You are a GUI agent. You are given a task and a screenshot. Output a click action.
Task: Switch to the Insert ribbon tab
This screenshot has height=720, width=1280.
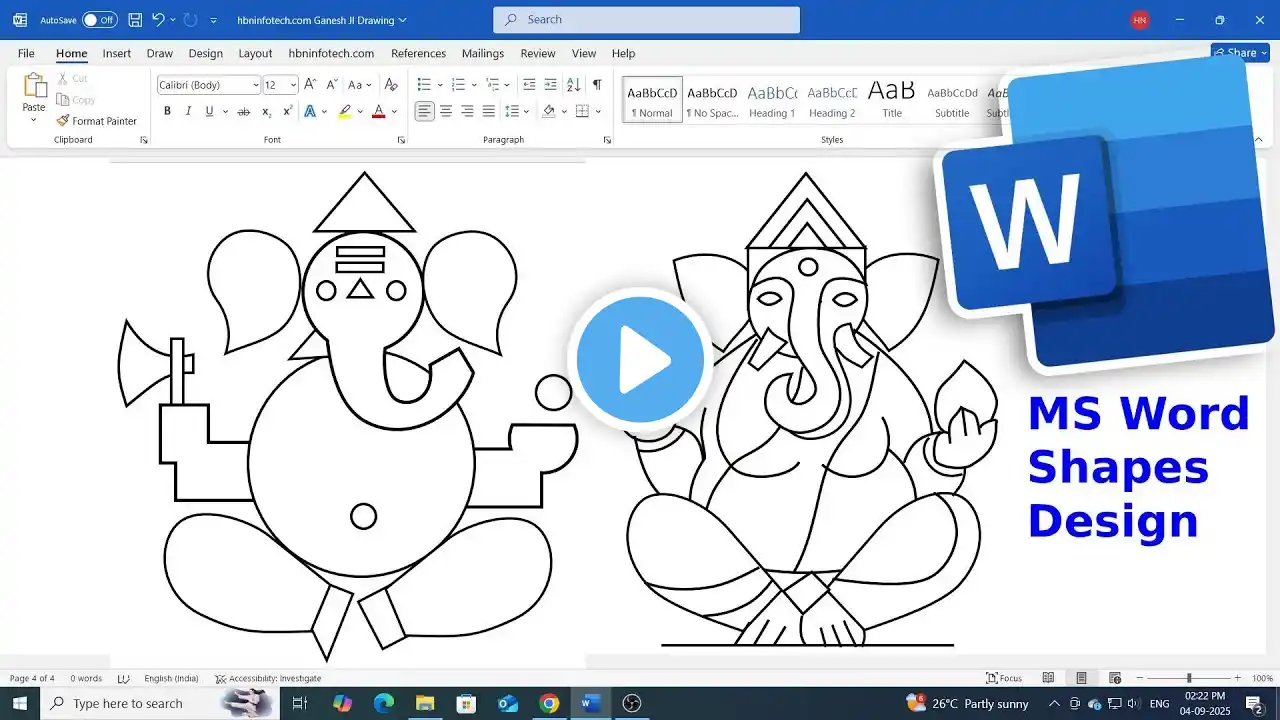pyautogui.click(x=117, y=53)
